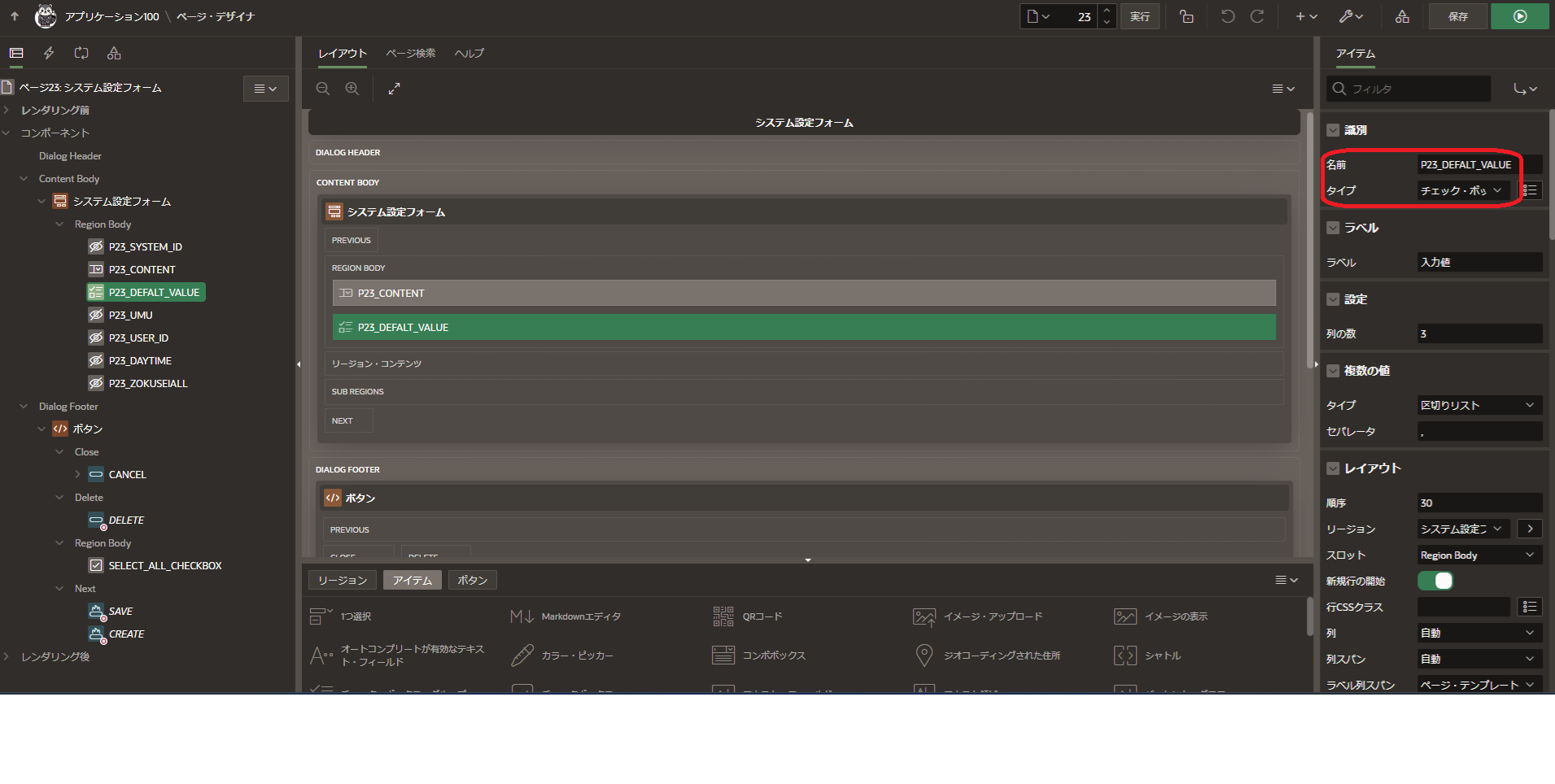The height and width of the screenshot is (784, 1555).
Task: Collapse the 複数の値 property group
Action: (x=1333, y=371)
